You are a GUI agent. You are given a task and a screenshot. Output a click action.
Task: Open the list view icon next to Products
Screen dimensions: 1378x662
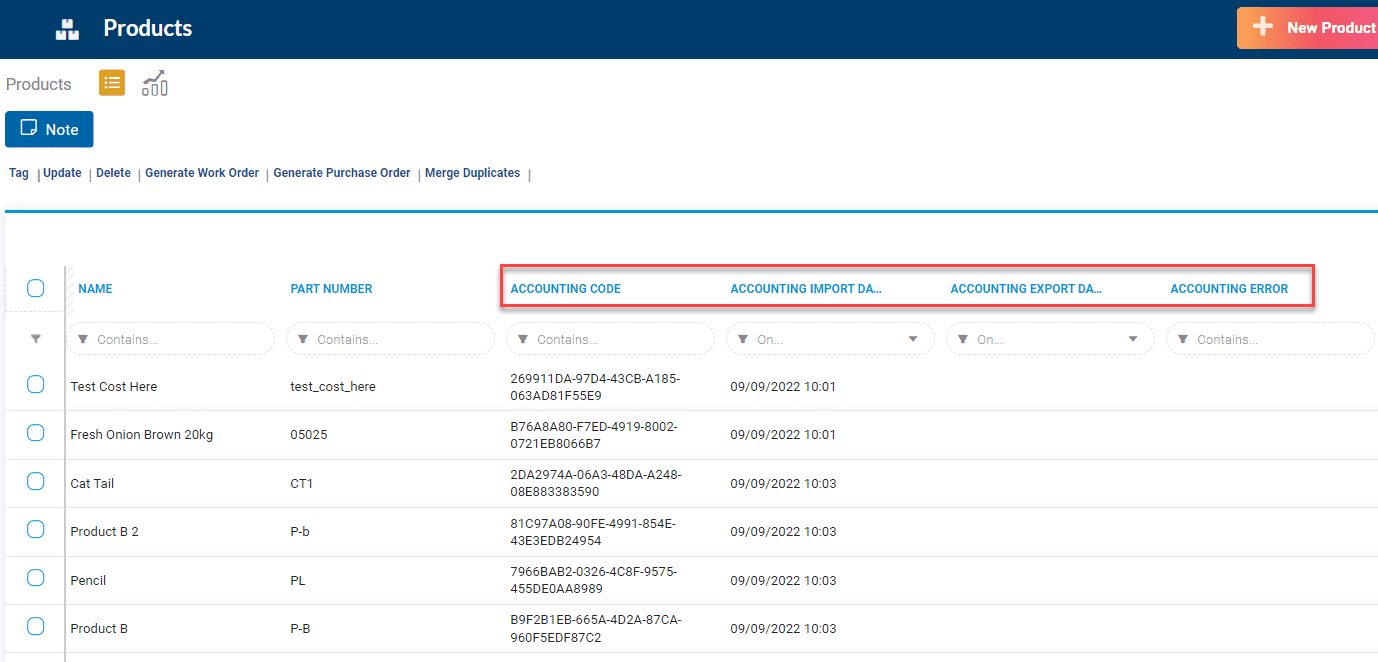click(x=111, y=82)
